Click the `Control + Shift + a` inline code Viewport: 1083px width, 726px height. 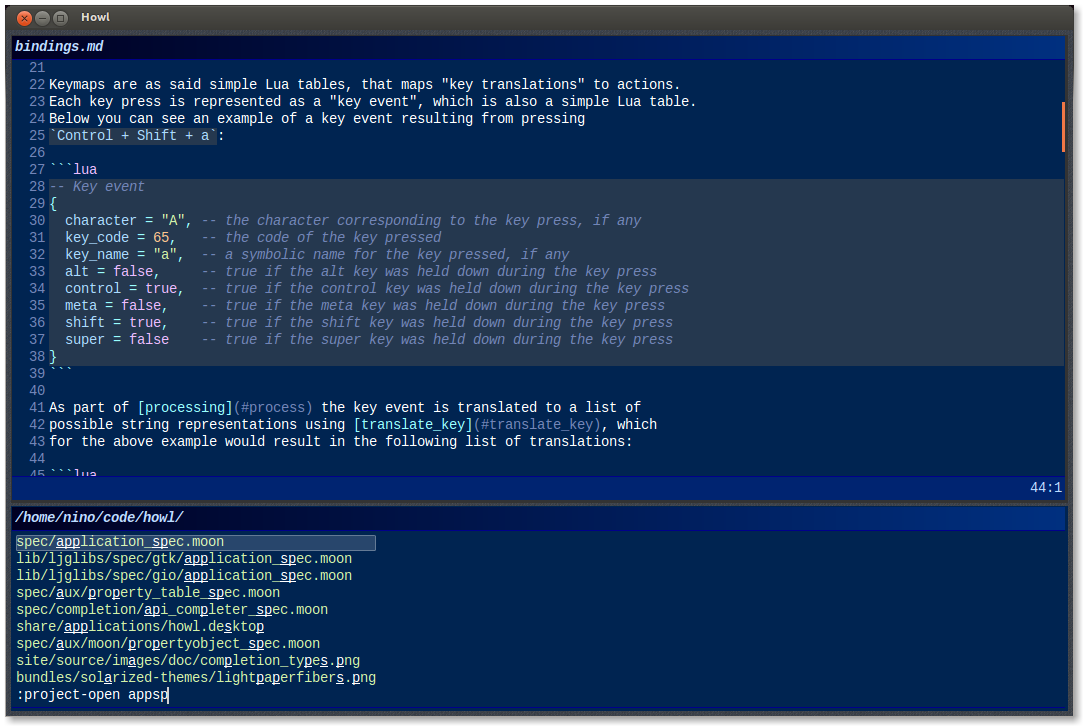click(133, 135)
